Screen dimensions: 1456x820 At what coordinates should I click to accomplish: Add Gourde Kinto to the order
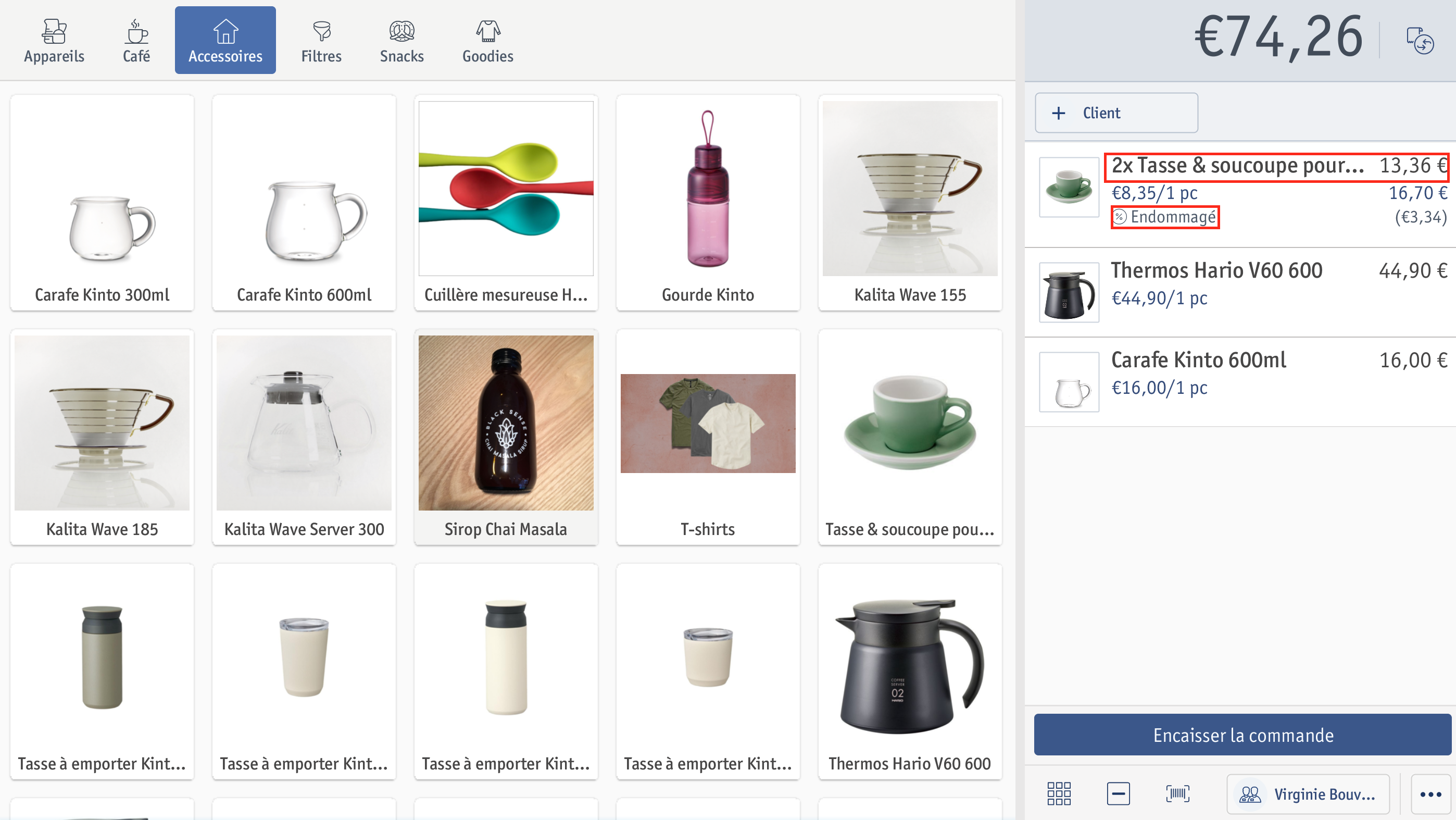(x=708, y=203)
